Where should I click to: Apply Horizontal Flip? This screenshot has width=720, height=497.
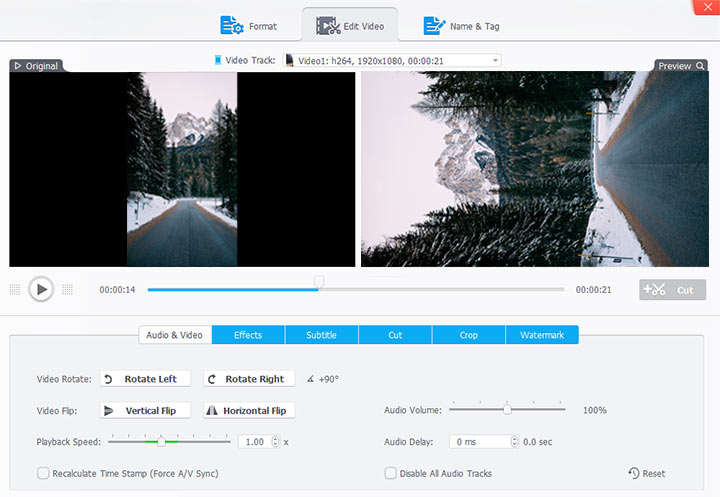click(x=249, y=410)
